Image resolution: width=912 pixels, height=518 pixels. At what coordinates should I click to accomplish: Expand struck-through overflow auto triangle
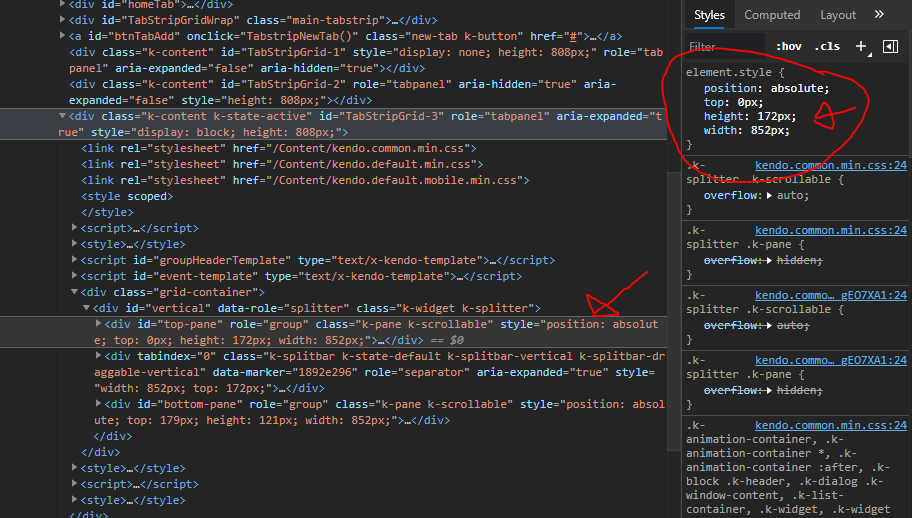pos(770,326)
